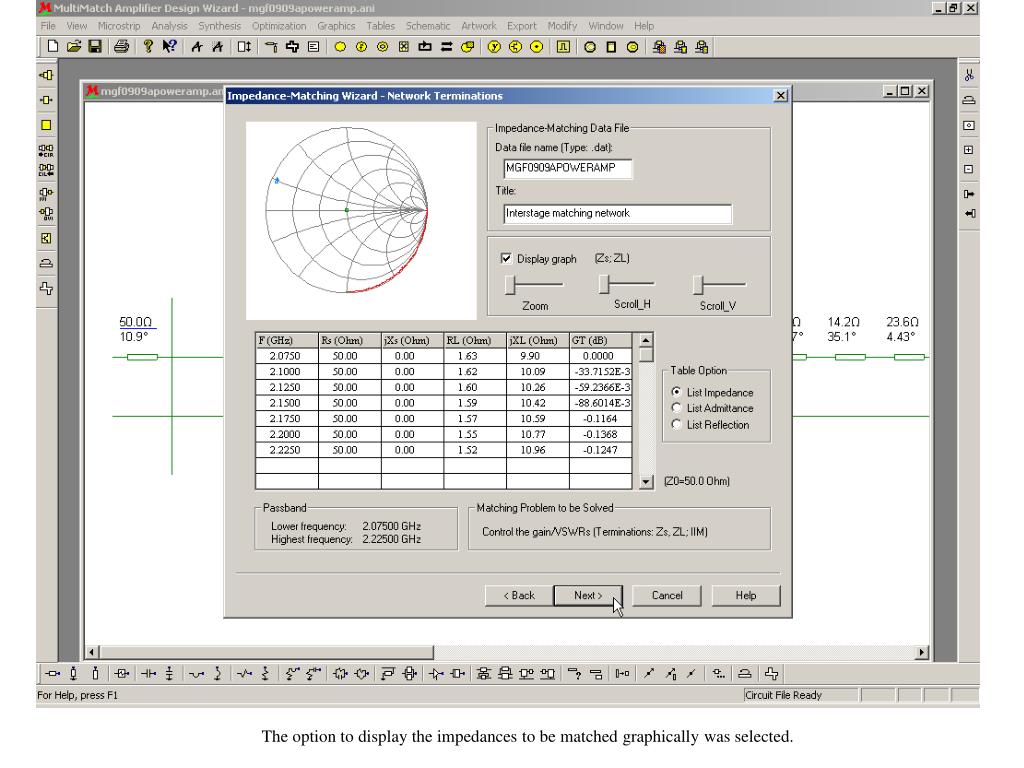Image resolution: width=1024 pixels, height=768 pixels.
Task: Save the file with the floppy disk icon
Action: point(95,46)
